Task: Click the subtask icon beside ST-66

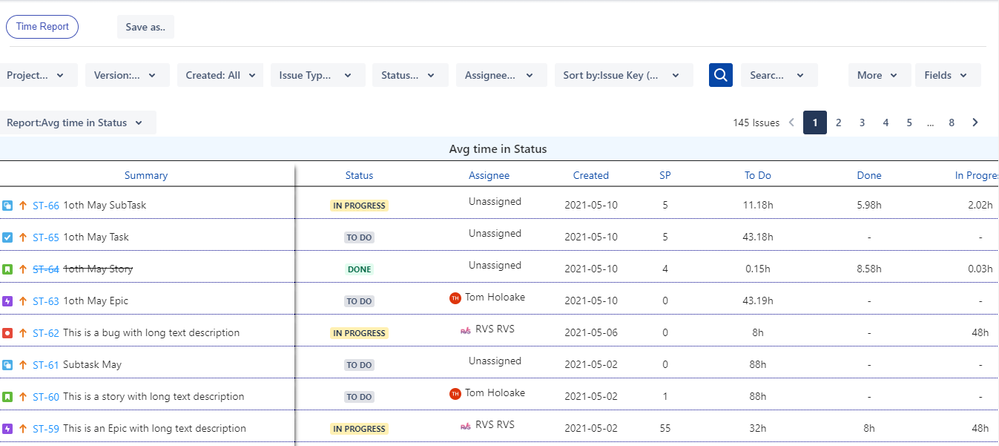Action: [7, 206]
